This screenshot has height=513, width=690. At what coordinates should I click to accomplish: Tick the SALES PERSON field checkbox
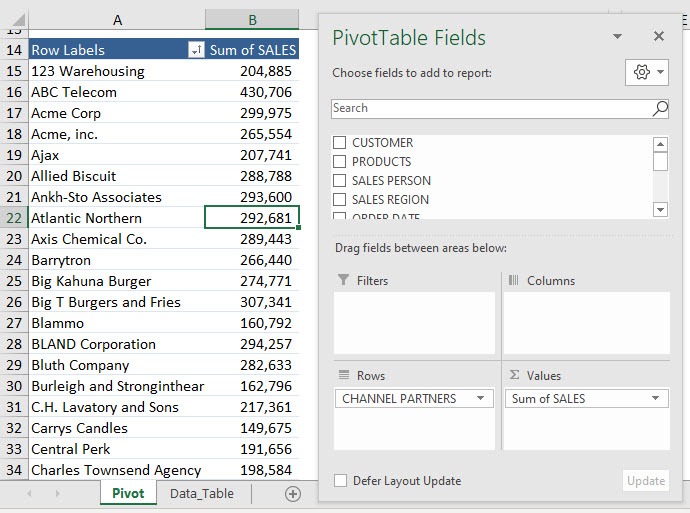(x=339, y=180)
